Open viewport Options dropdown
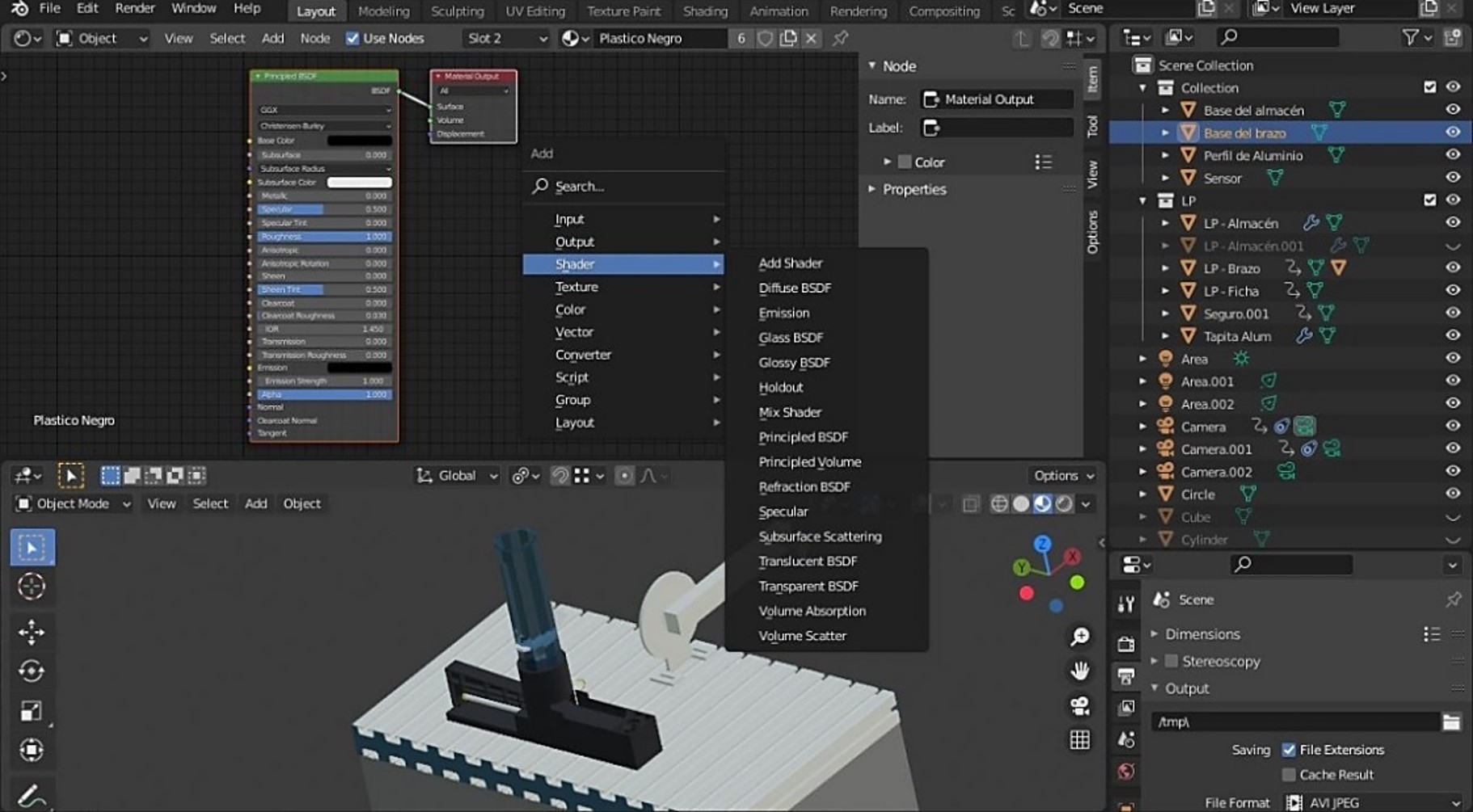The width and height of the screenshot is (1473, 812). point(1063,476)
